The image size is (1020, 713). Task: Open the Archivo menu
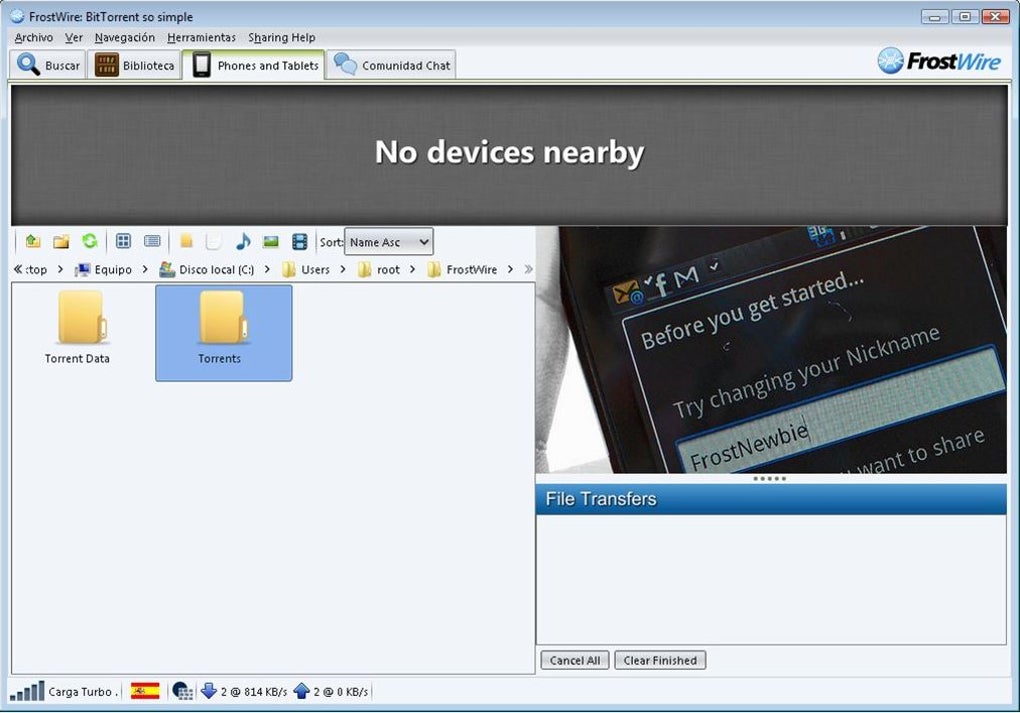tap(34, 38)
